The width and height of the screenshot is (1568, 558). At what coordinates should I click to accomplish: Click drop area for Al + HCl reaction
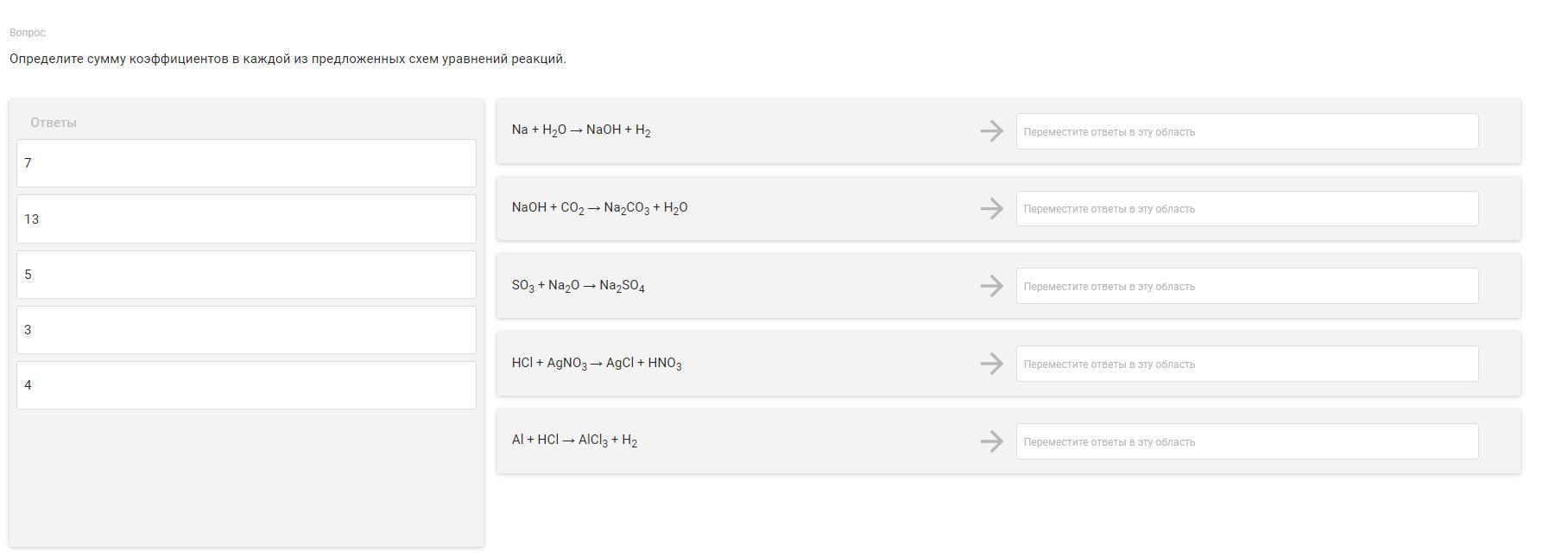coord(1247,441)
